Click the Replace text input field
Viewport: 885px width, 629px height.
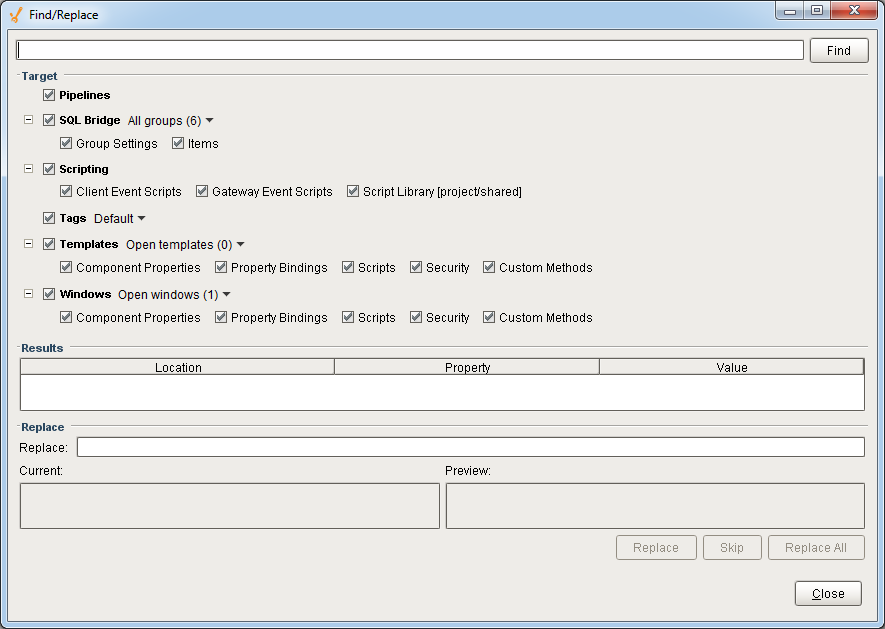point(470,447)
